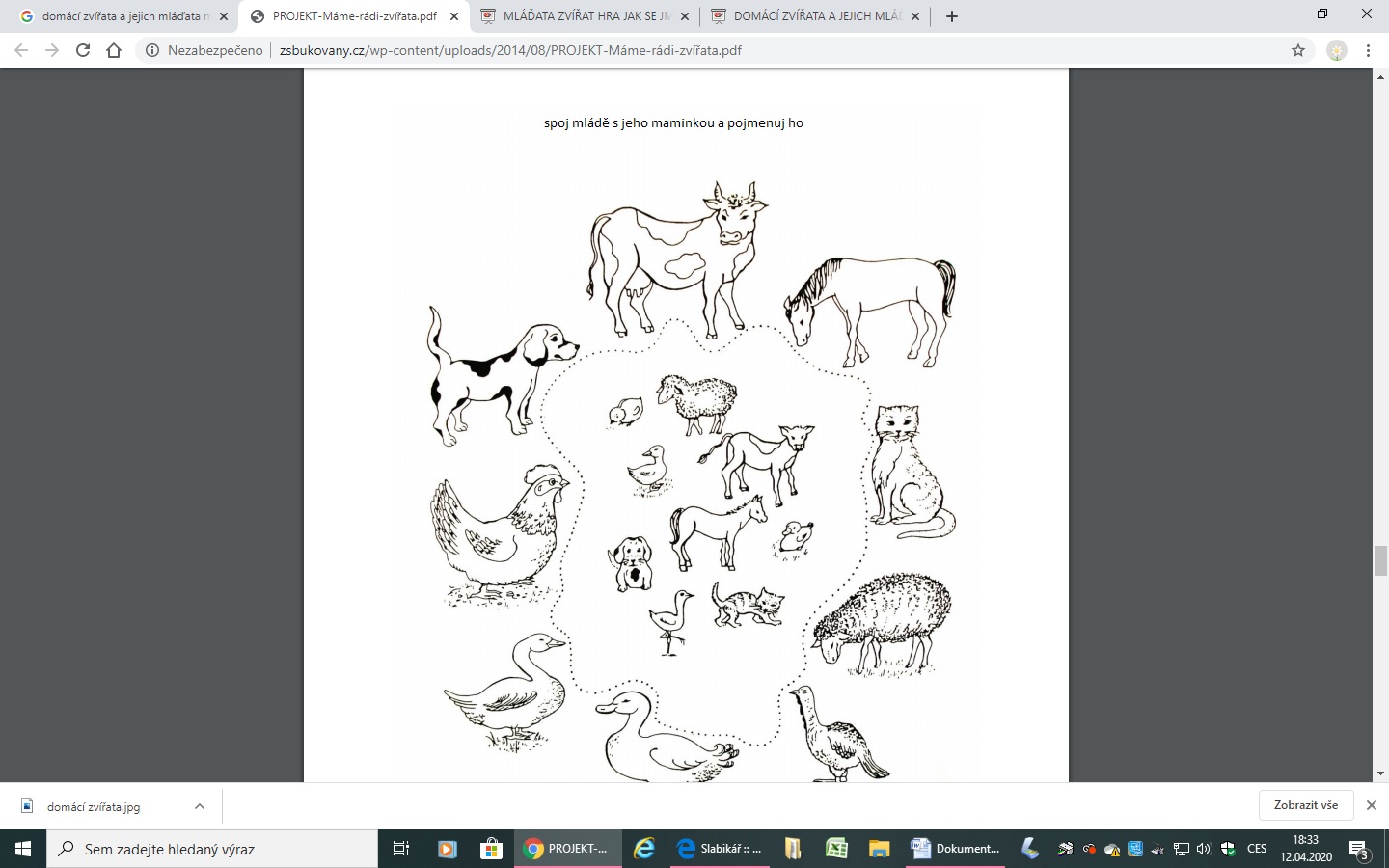Viewport: 1389px width, 868px height.
Task: Close the 'MLÁĎATA ZVÍŘAT HRA JAK SE JM' tab
Action: pyautogui.click(x=685, y=16)
